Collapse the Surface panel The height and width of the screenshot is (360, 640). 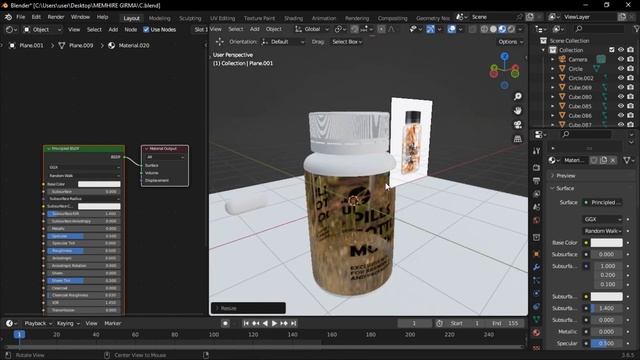coord(565,188)
